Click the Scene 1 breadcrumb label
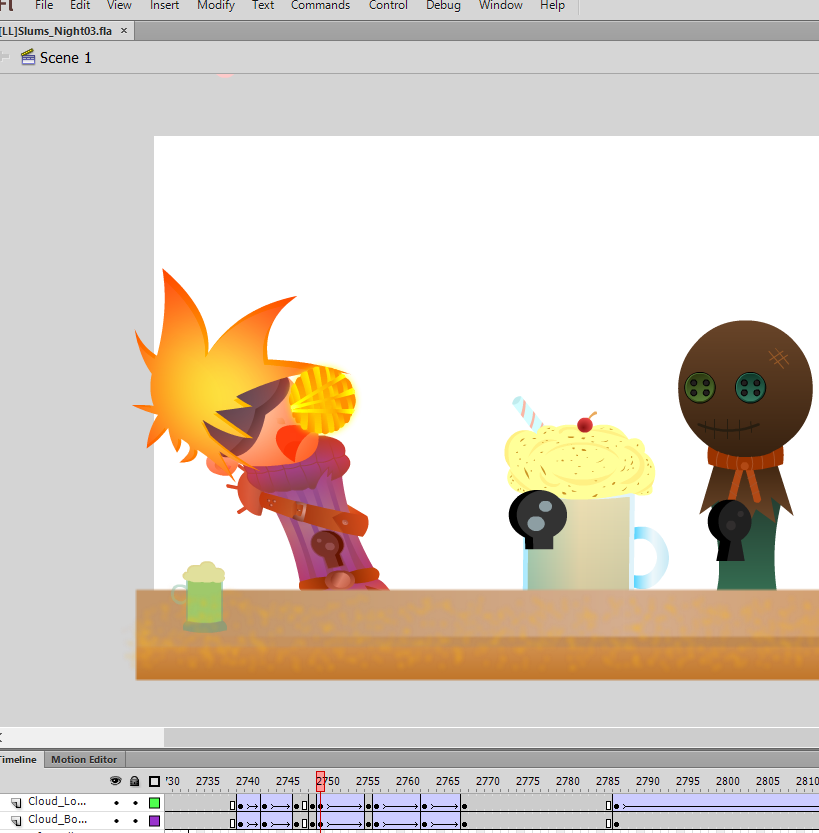 [66, 58]
